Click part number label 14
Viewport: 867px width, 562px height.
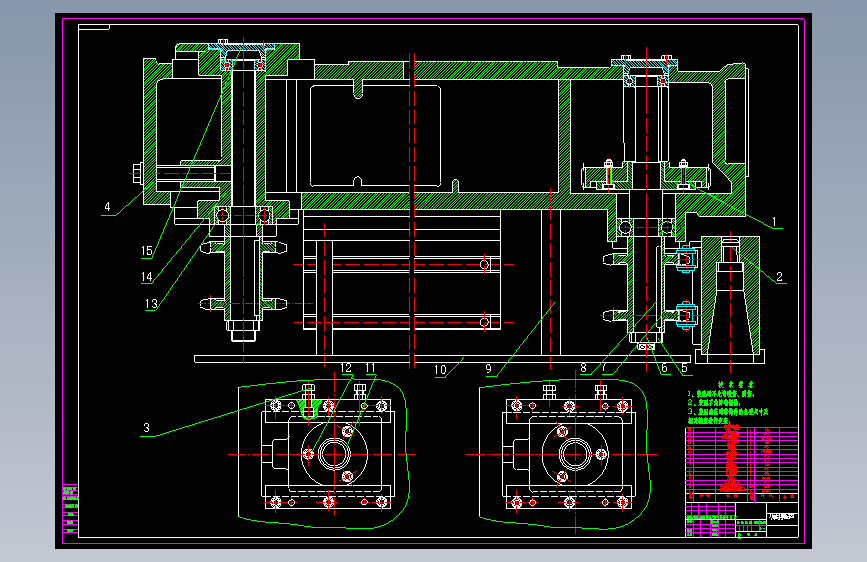pyautogui.click(x=147, y=277)
